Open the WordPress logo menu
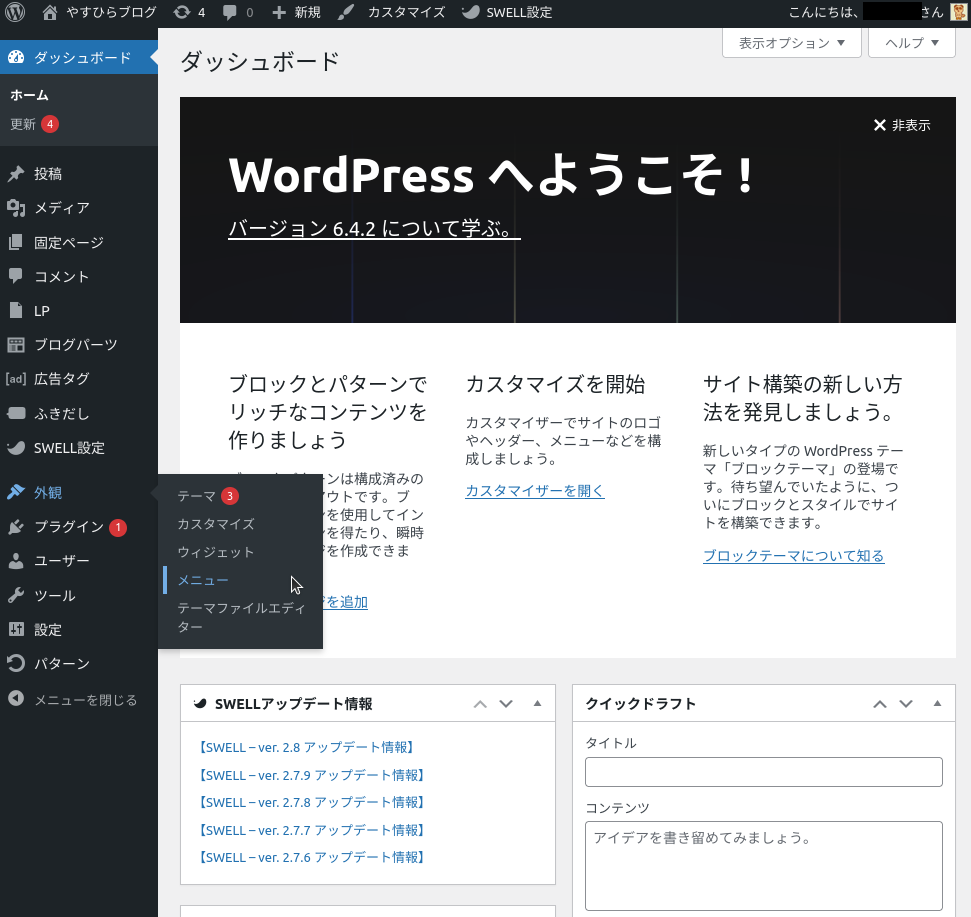971x917 pixels. coord(15,12)
